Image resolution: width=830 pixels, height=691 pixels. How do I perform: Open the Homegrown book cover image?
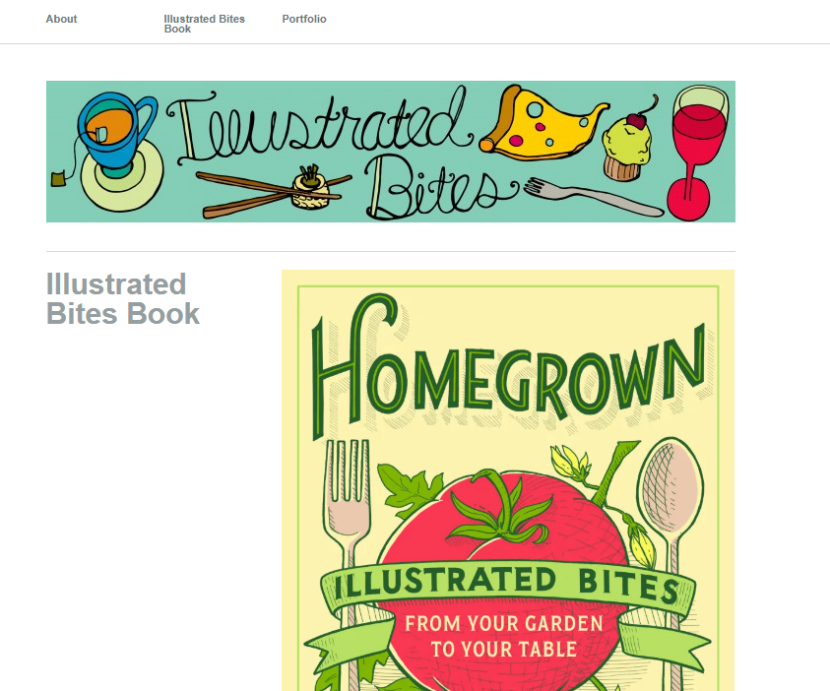508,480
